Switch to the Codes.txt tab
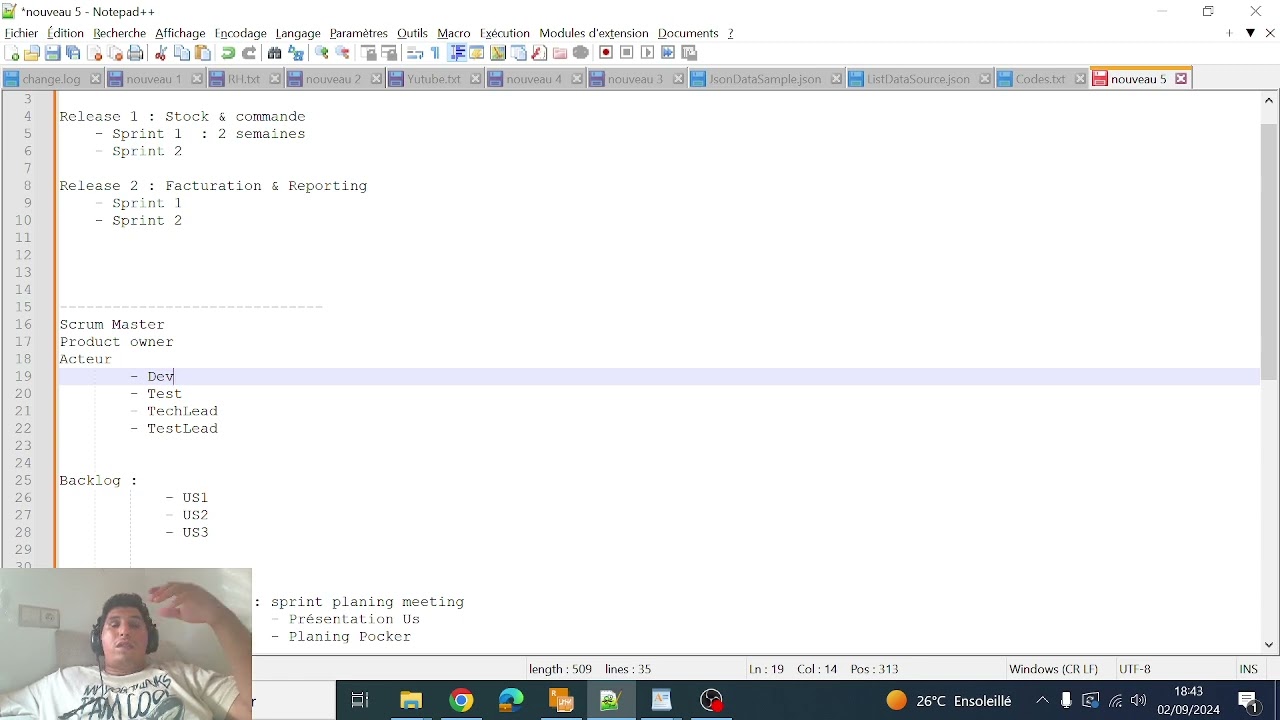The width and height of the screenshot is (1280, 720). pos(1040,79)
